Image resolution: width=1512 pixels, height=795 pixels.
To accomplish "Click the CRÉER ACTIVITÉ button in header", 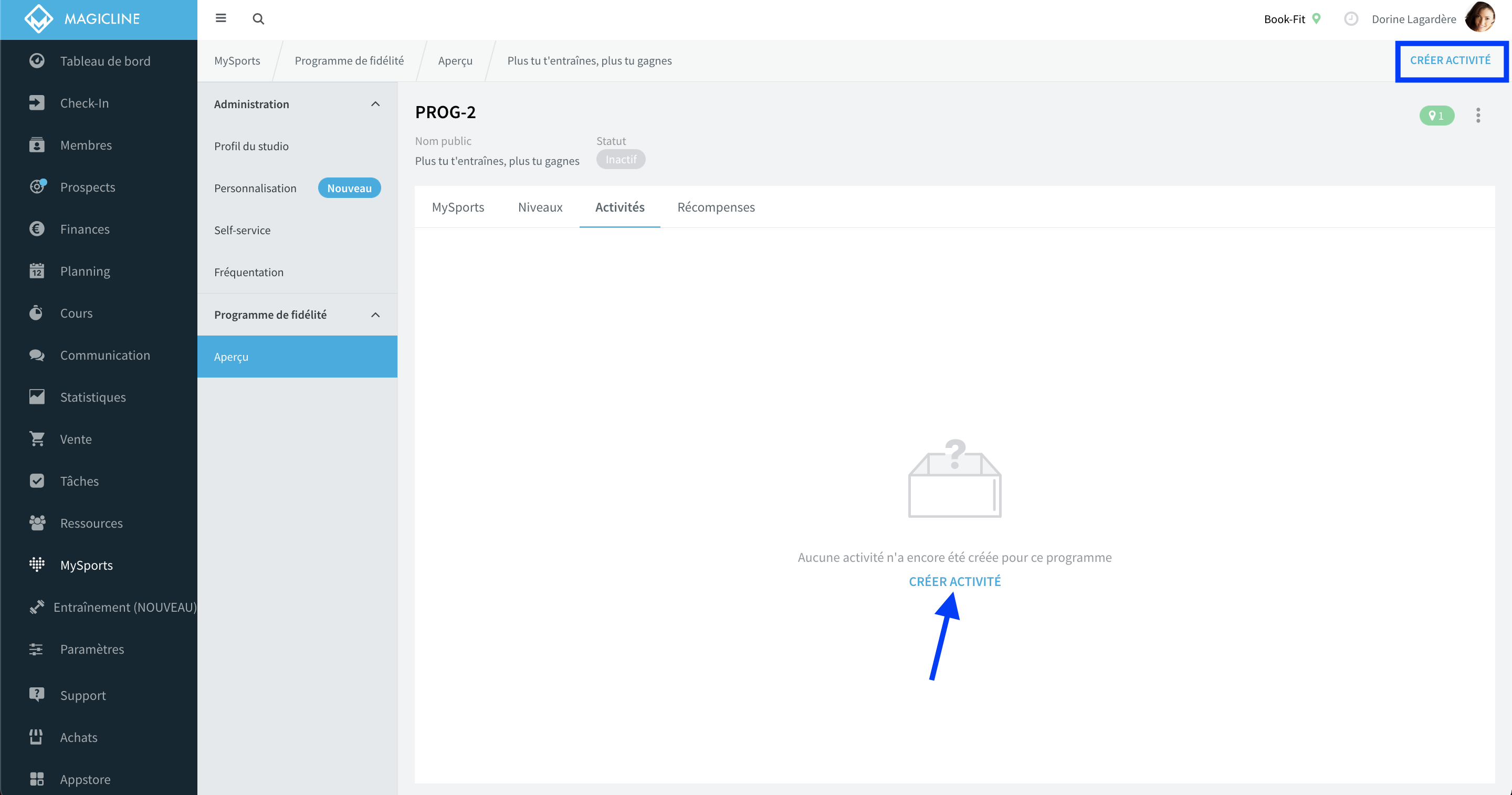I will pos(1450,60).
